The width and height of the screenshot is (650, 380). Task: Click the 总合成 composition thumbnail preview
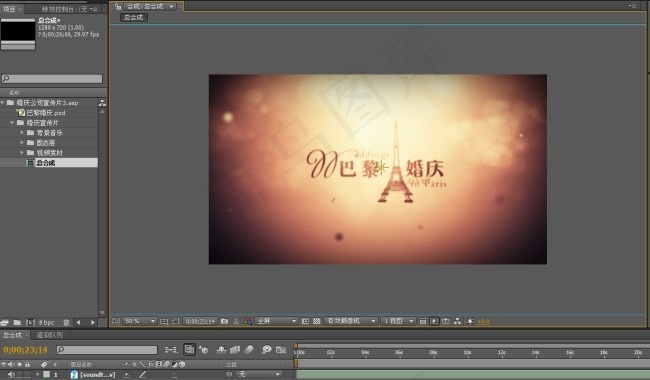point(18,34)
